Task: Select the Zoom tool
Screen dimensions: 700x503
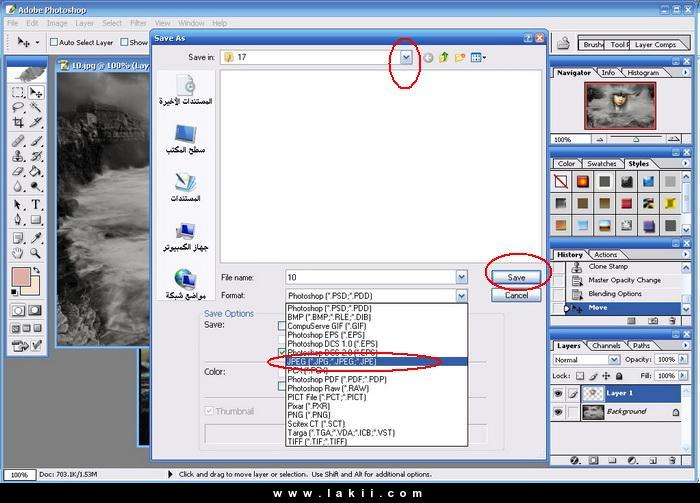Action: pyautogui.click(x=36, y=254)
